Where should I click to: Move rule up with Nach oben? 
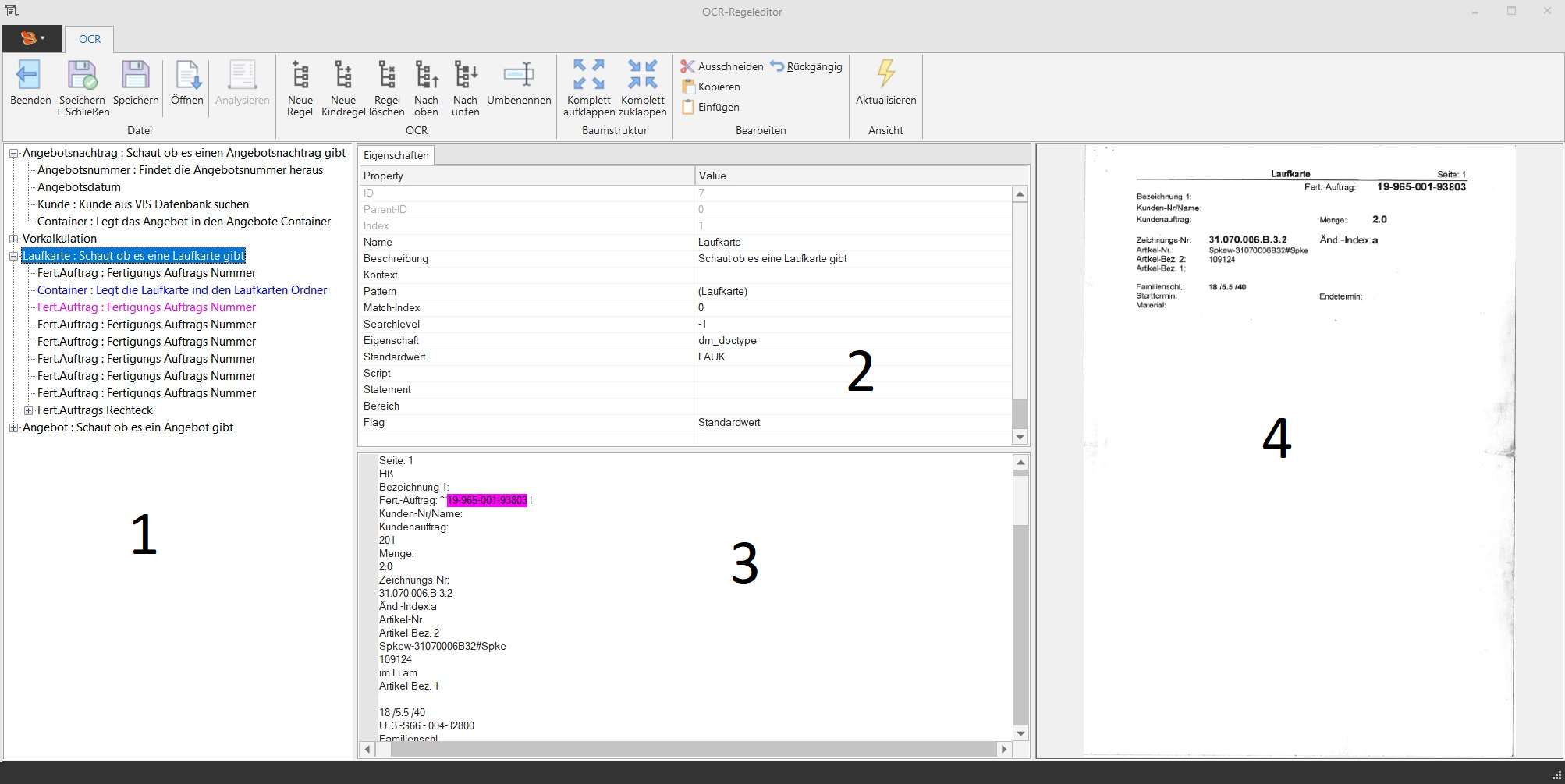point(426,76)
